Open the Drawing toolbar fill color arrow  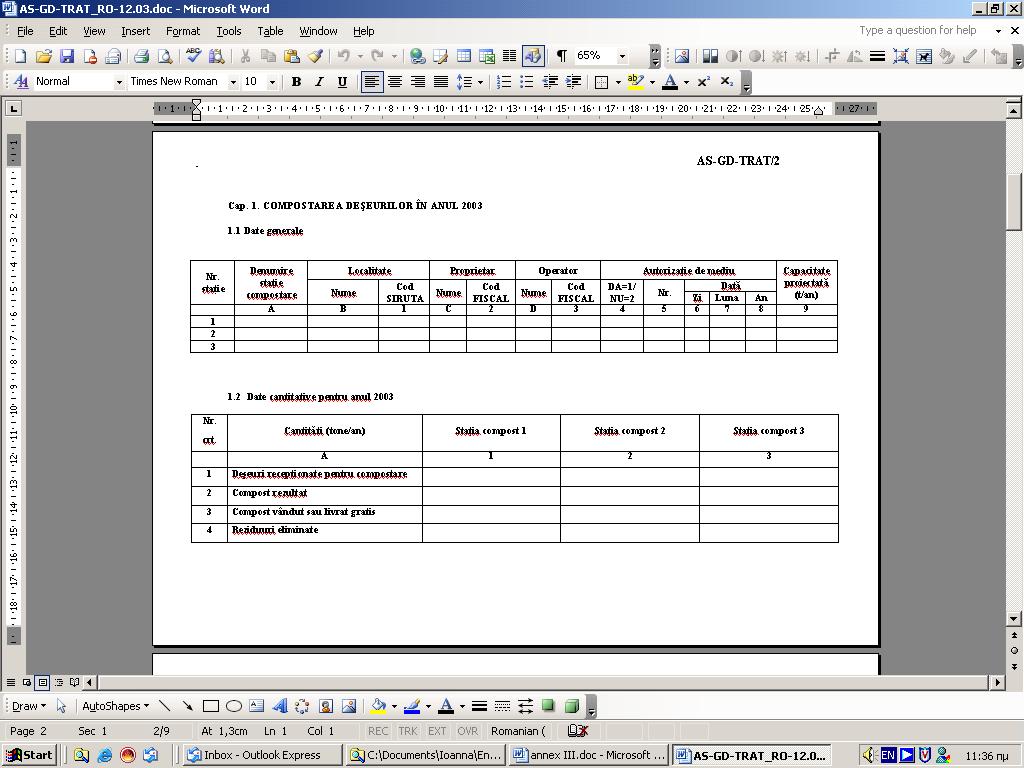(394, 707)
